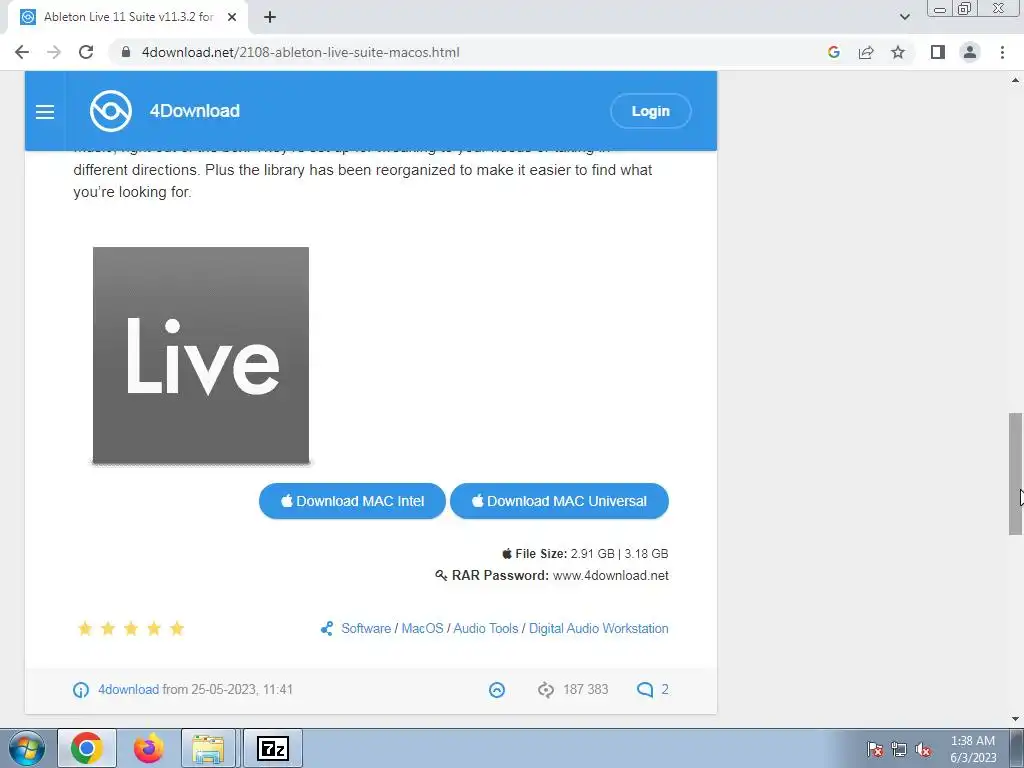Click the 4Download site title

195,111
